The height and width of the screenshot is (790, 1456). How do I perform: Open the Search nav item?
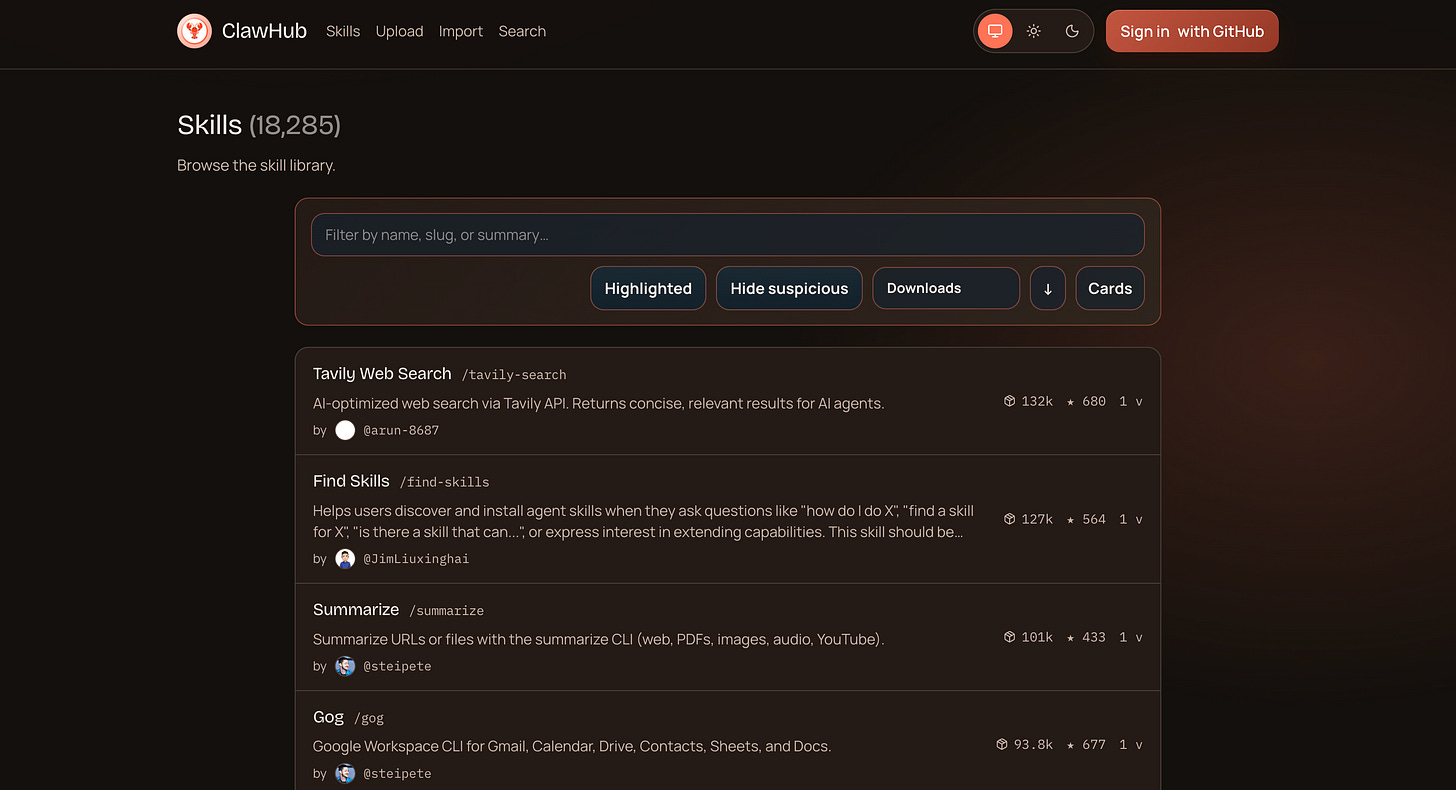(x=522, y=31)
